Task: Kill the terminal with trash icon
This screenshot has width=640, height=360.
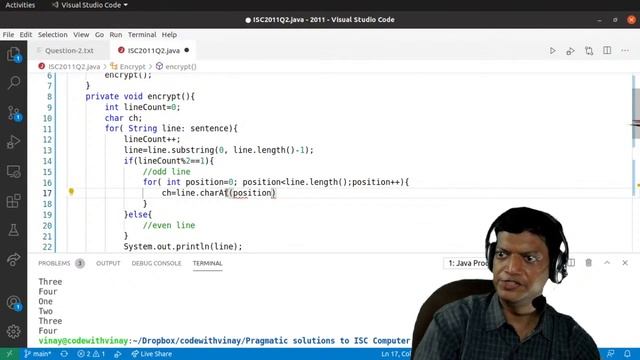Action: (x=589, y=263)
